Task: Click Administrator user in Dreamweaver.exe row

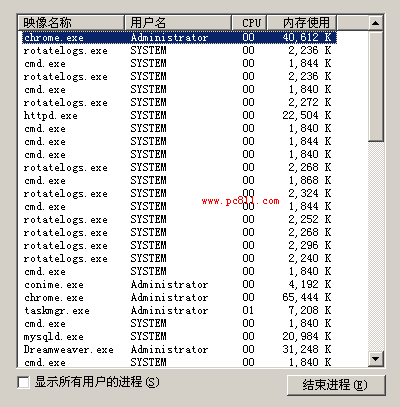Action: [x=169, y=349]
